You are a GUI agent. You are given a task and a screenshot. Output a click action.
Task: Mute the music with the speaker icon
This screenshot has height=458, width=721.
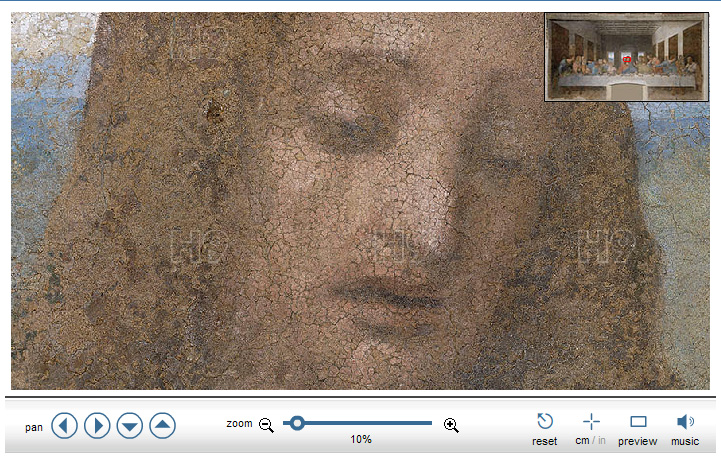685,422
